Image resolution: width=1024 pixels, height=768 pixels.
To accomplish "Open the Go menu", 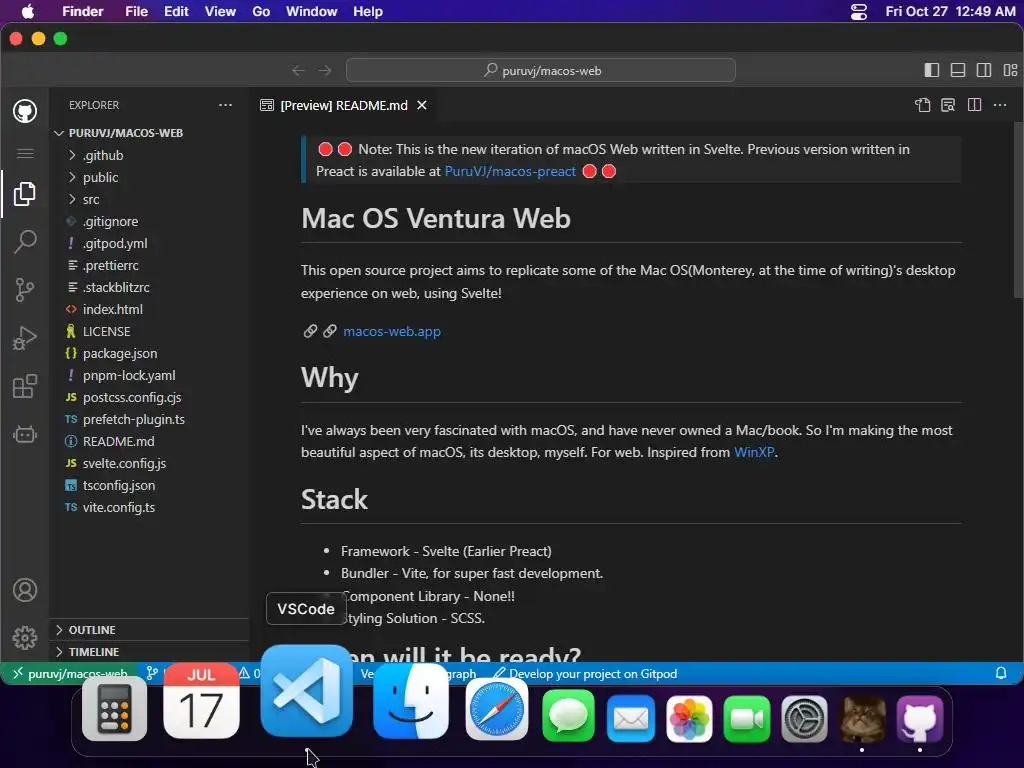I will click(x=261, y=11).
